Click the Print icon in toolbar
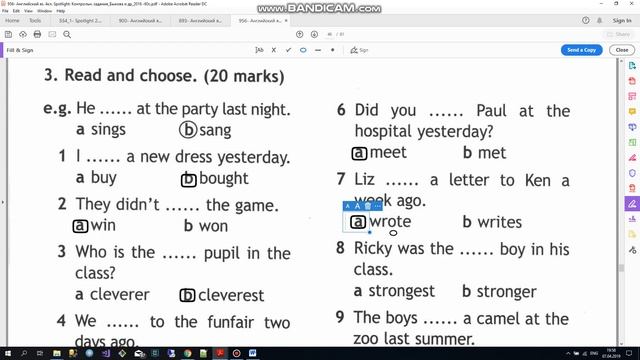The width and height of the screenshot is (640, 360). pos(37,34)
